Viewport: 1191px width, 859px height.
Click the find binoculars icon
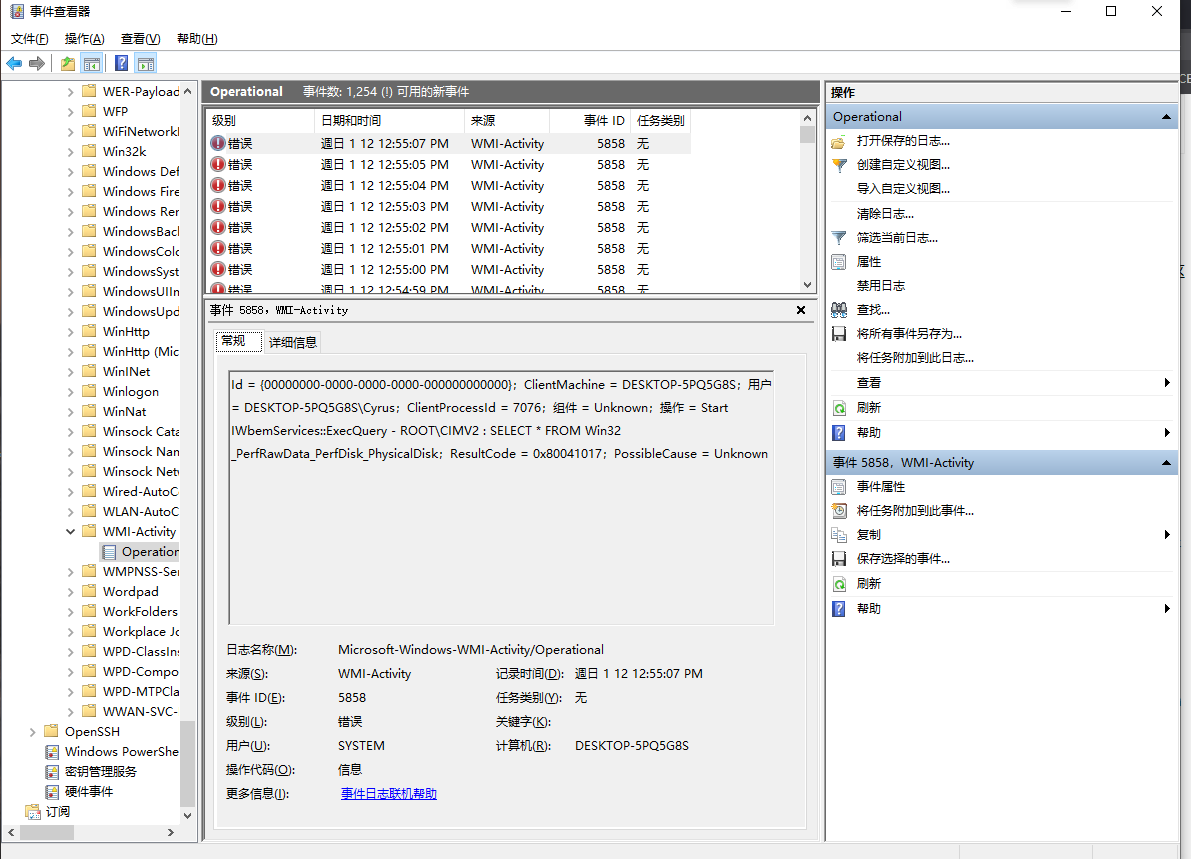pyautogui.click(x=839, y=310)
